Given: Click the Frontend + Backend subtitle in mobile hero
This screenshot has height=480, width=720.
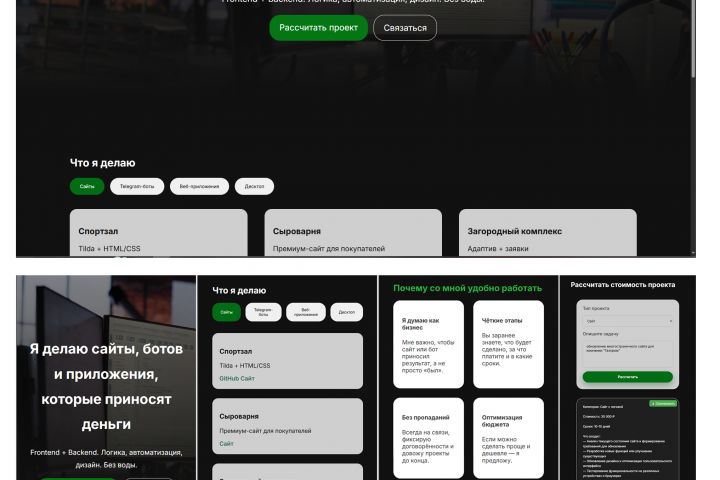Looking at the screenshot, I should pyautogui.click(x=106, y=458).
